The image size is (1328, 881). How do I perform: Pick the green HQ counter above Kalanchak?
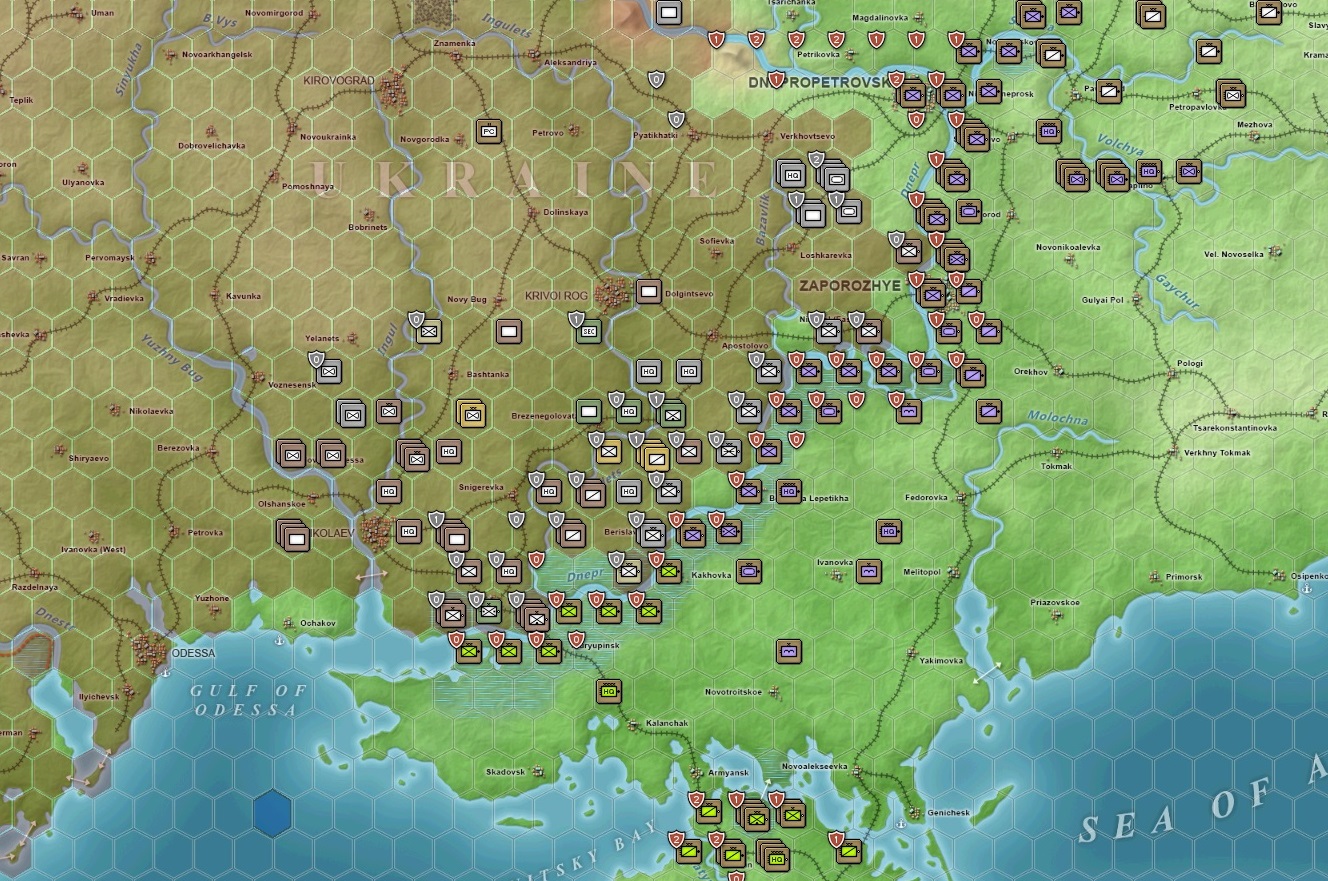pyautogui.click(x=609, y=690)
